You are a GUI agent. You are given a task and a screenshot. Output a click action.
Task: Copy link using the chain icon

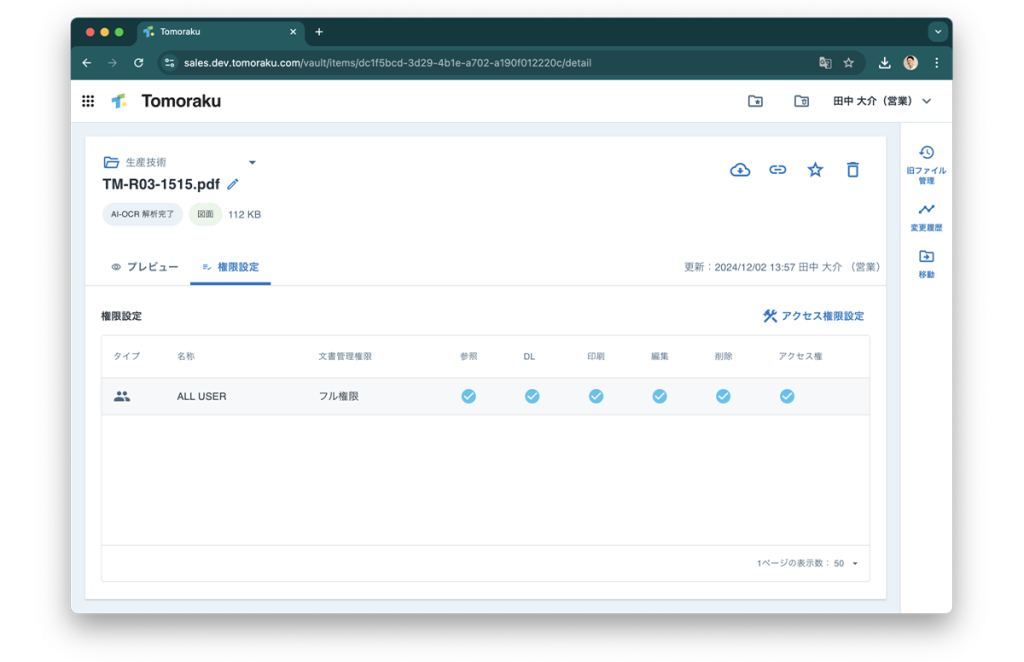[x=777, y=170]
